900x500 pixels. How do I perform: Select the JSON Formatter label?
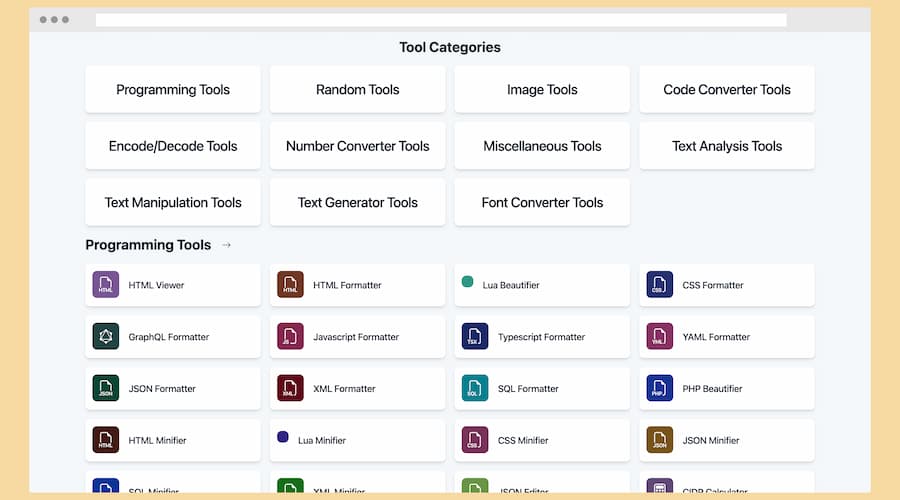click(162, 389)
